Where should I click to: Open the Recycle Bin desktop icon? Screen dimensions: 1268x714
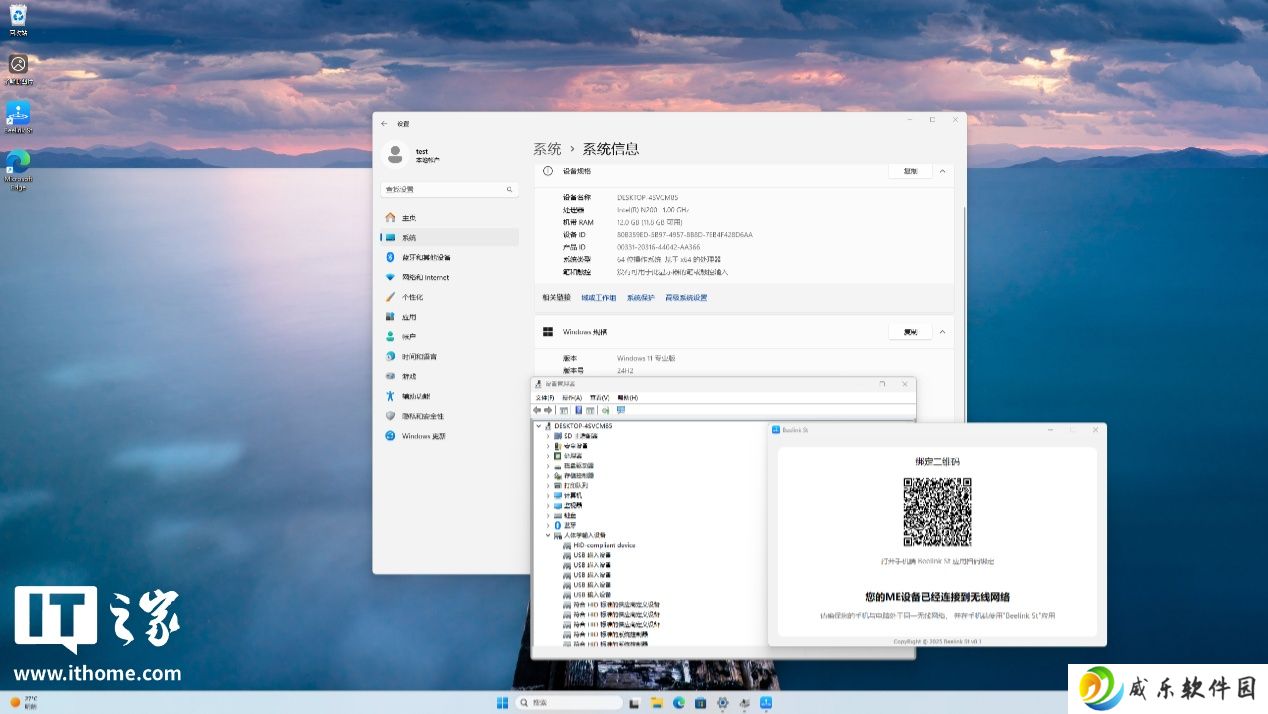click(x=18, y=19)
